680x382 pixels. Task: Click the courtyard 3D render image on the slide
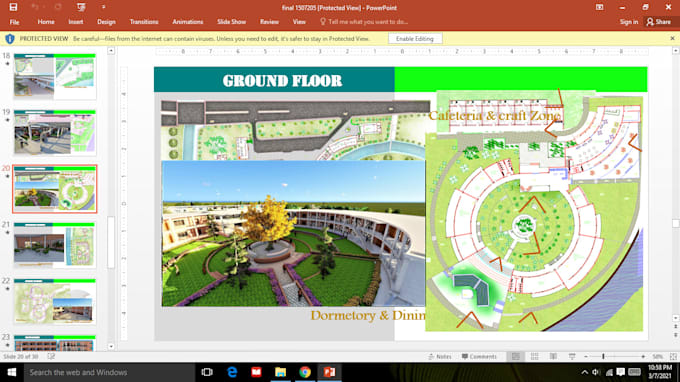point(293,234)
